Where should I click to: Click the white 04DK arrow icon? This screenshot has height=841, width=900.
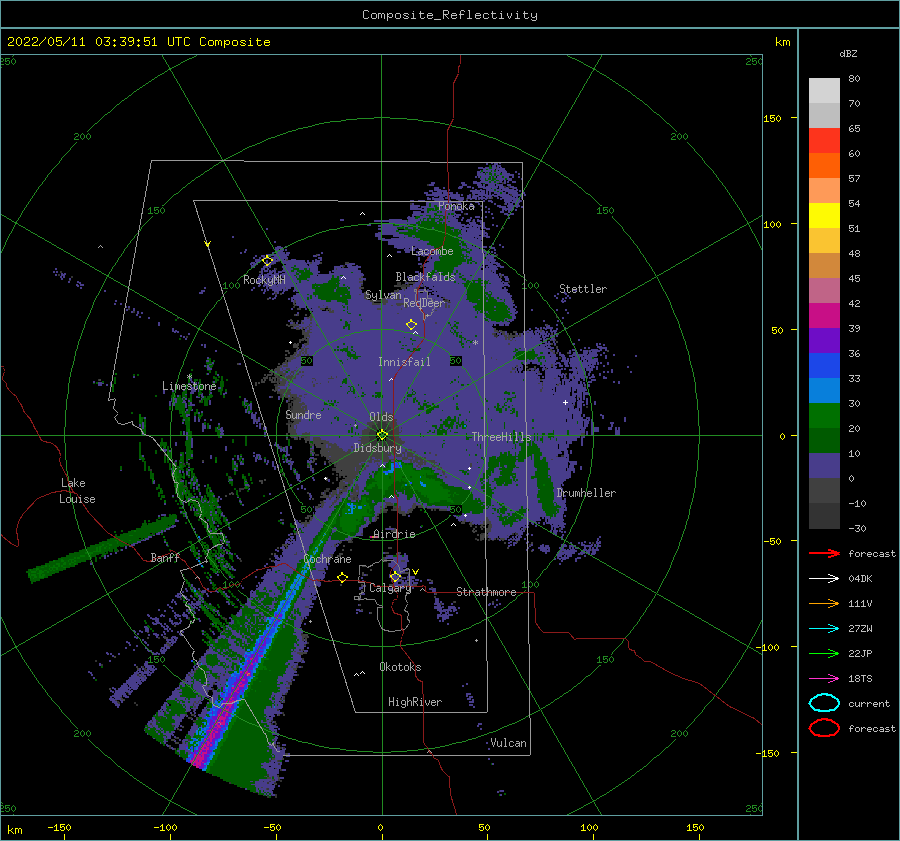824,578
